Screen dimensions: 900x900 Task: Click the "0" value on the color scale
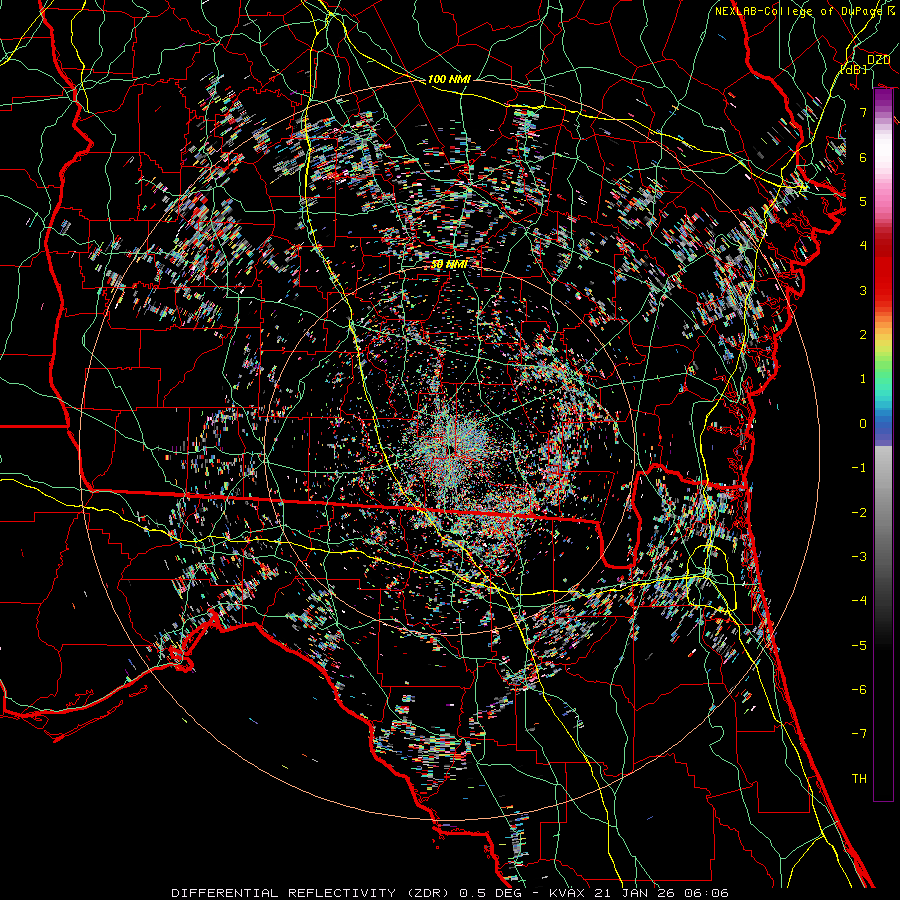coord(863,424)
